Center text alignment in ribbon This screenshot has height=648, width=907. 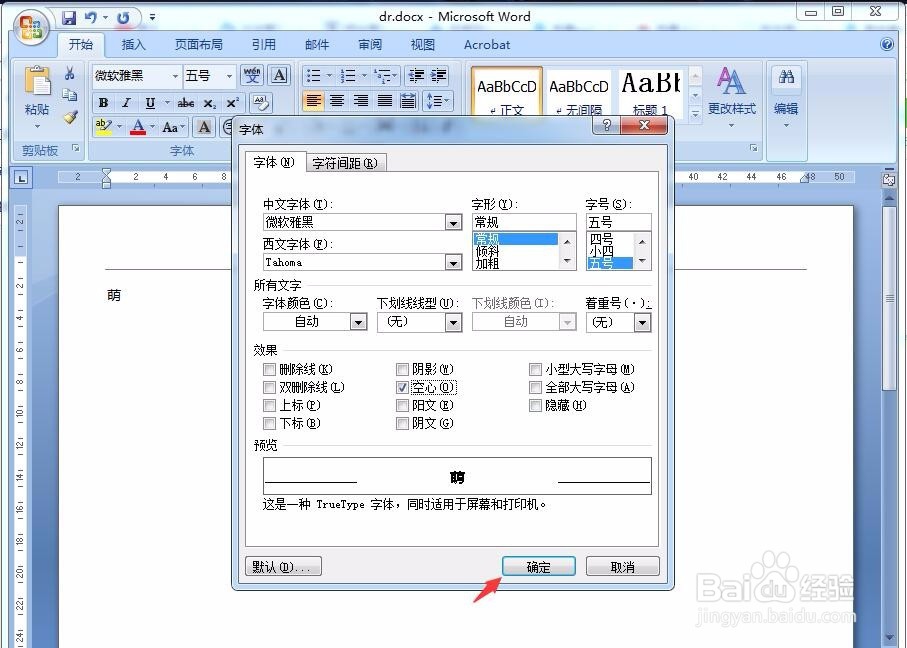337,101
